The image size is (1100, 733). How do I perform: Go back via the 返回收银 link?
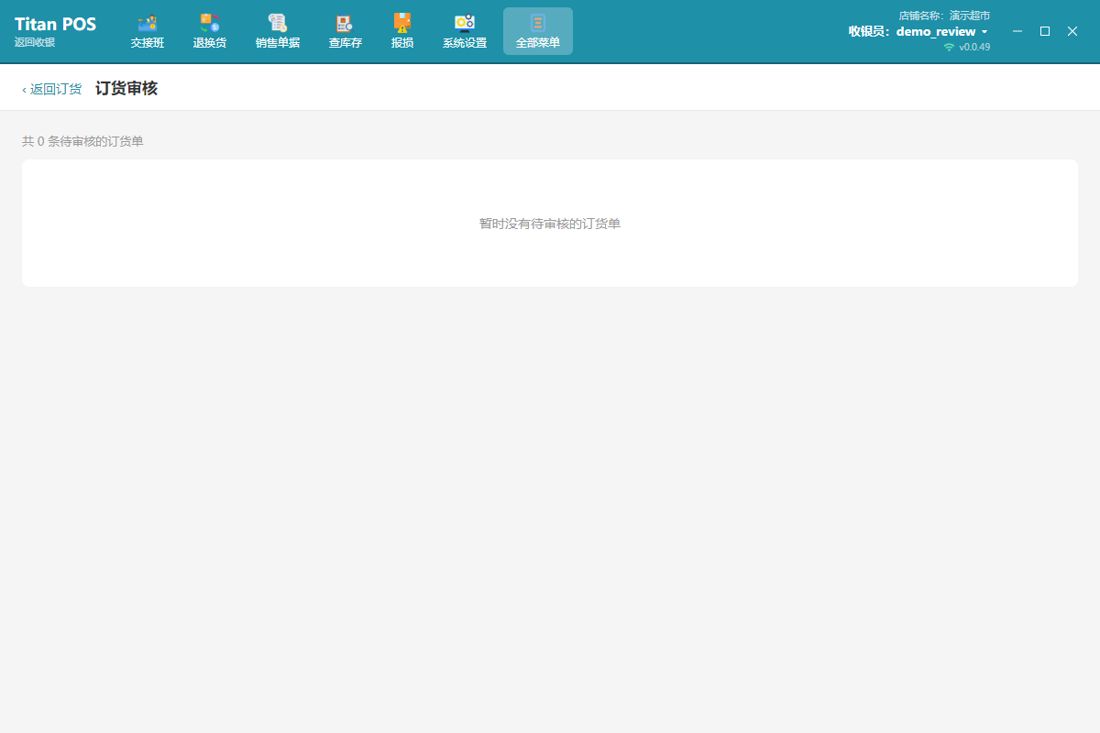tap(34, 42)
